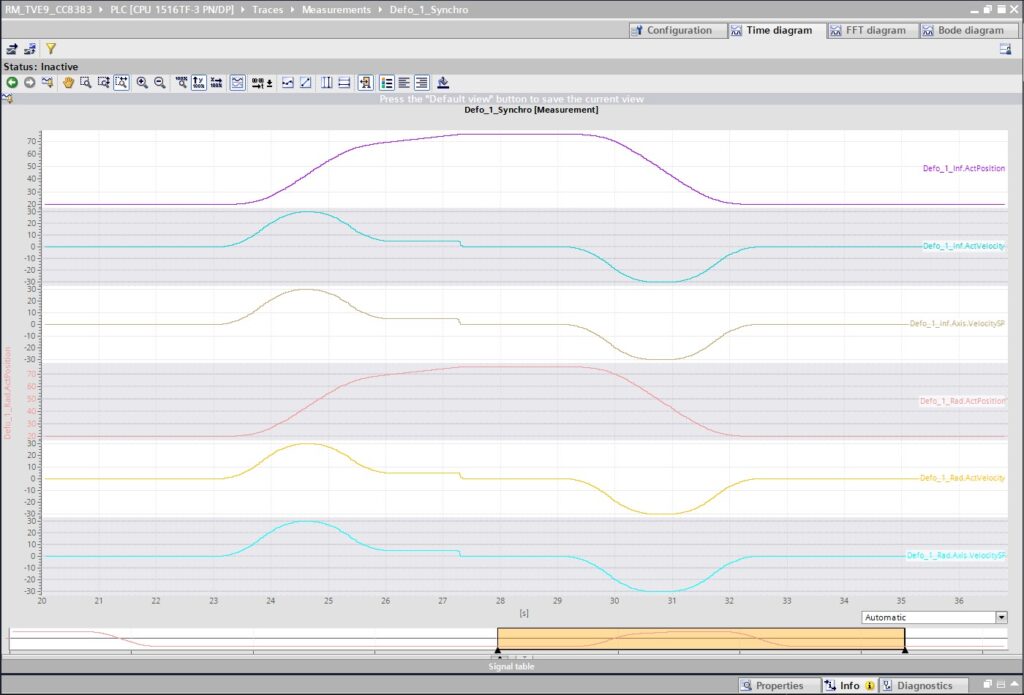Toggle automatic Y-axis scaling to 100%
This screenshot has width=1024, height=695.
coord(199,82)
